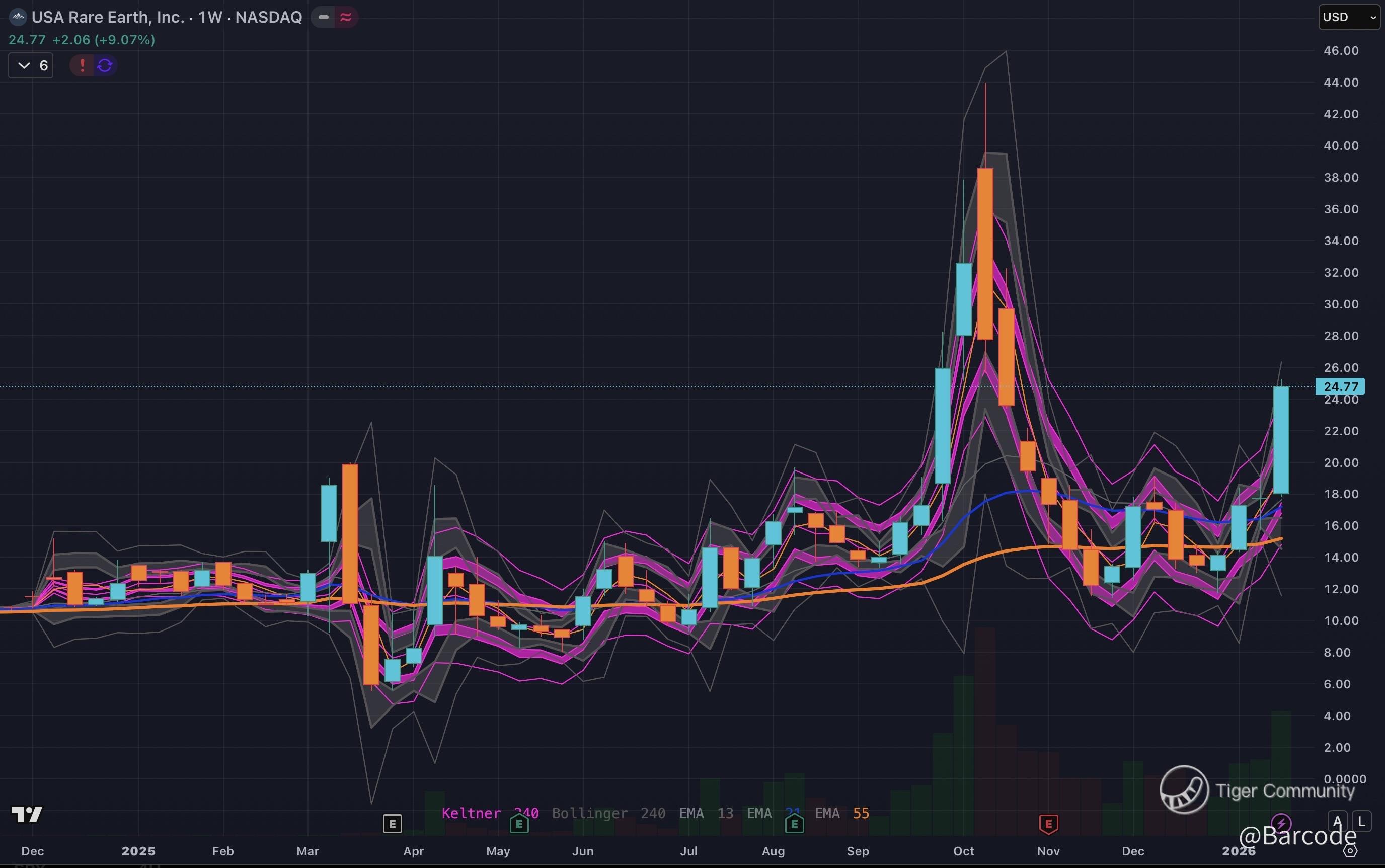Click the USA Rare Earth symbol logo

(18, 17)
